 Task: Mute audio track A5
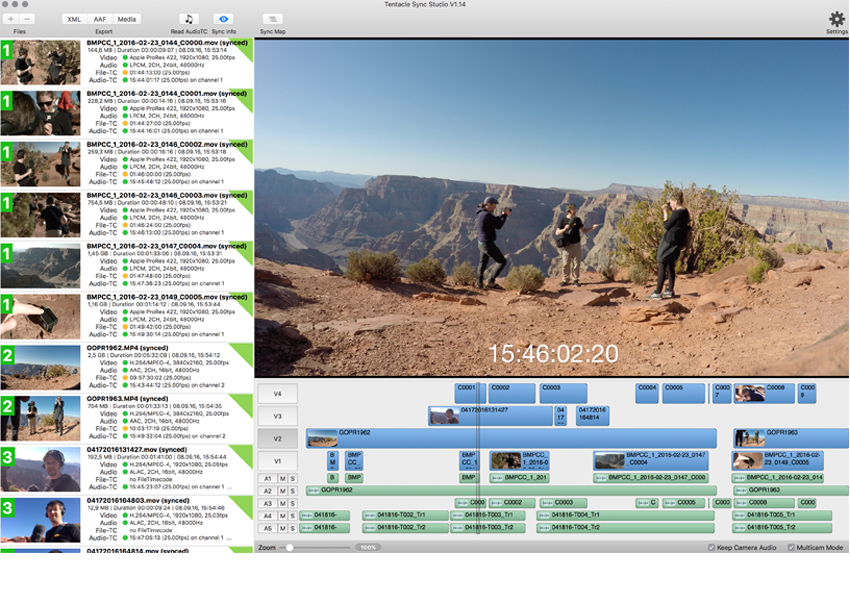tap(283, 528)
